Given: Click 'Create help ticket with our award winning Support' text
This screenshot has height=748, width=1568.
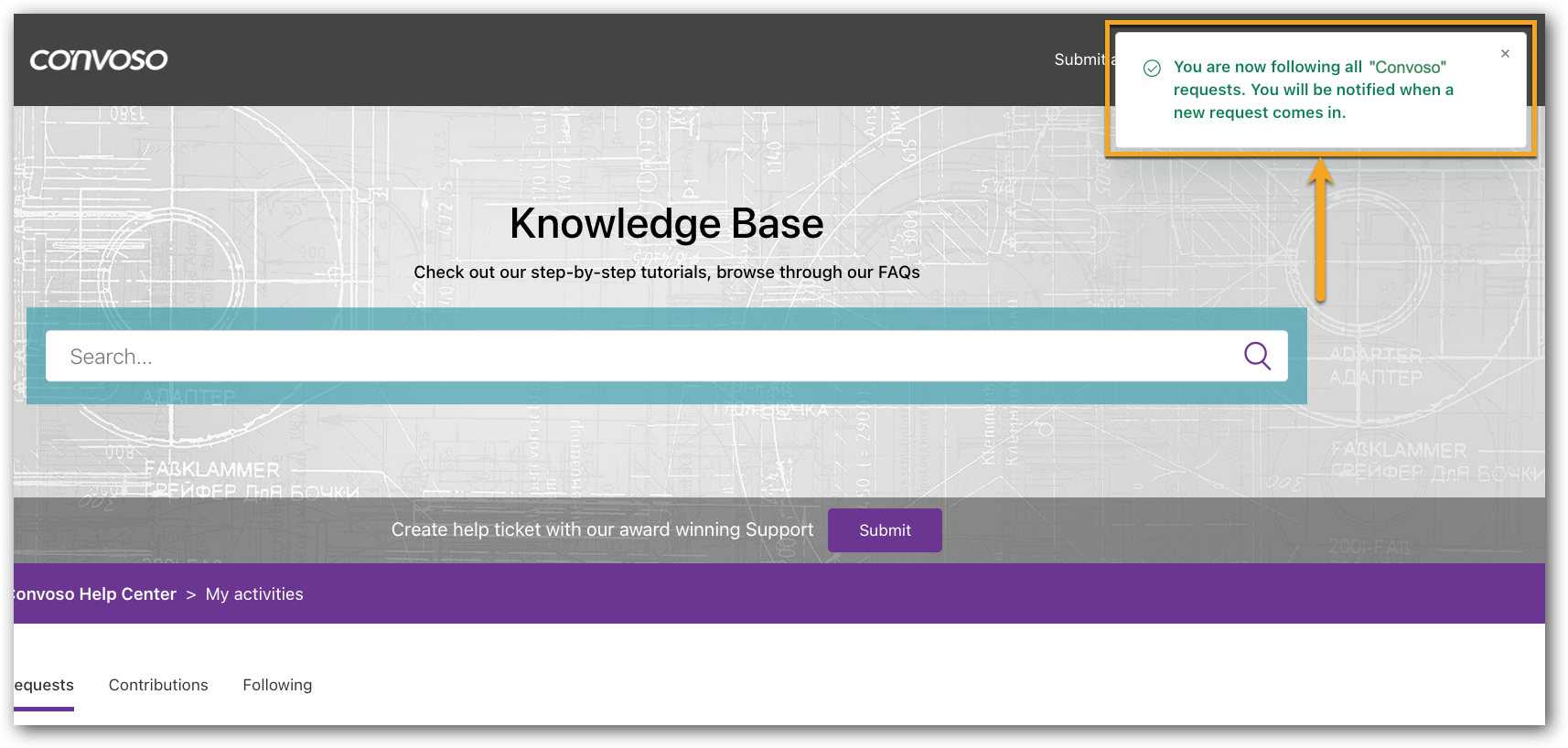Looking at the screenshot, I should click(x=602, y=530).
